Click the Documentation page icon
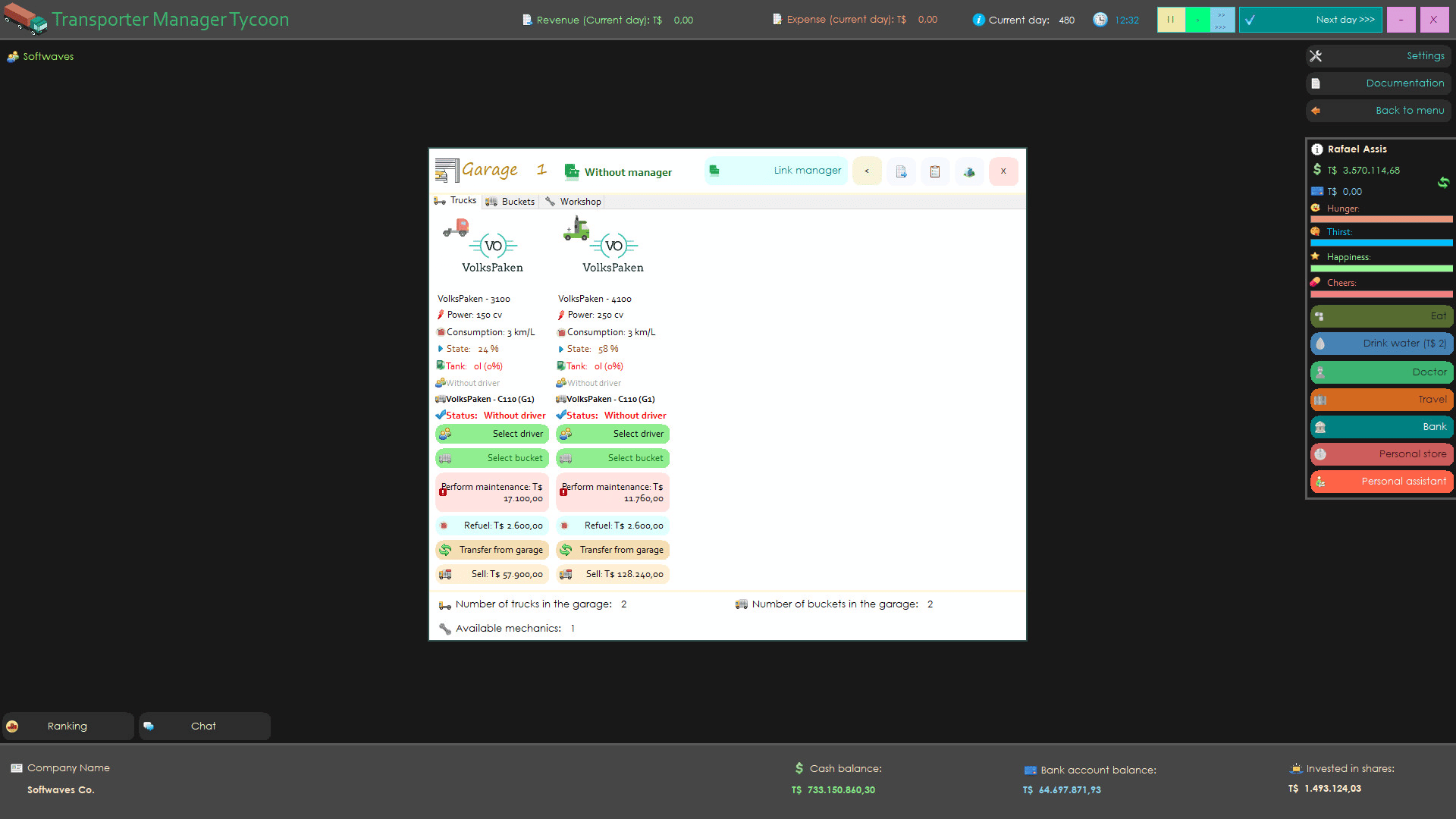This screenshot has width=1456, height=819. pyautogui.click(x=1316, y=83)
